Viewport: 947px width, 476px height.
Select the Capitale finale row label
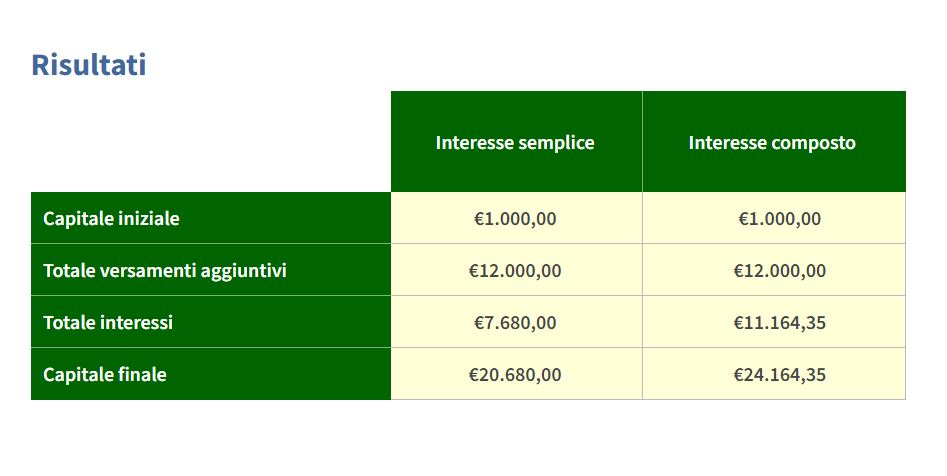pos(105,375)
